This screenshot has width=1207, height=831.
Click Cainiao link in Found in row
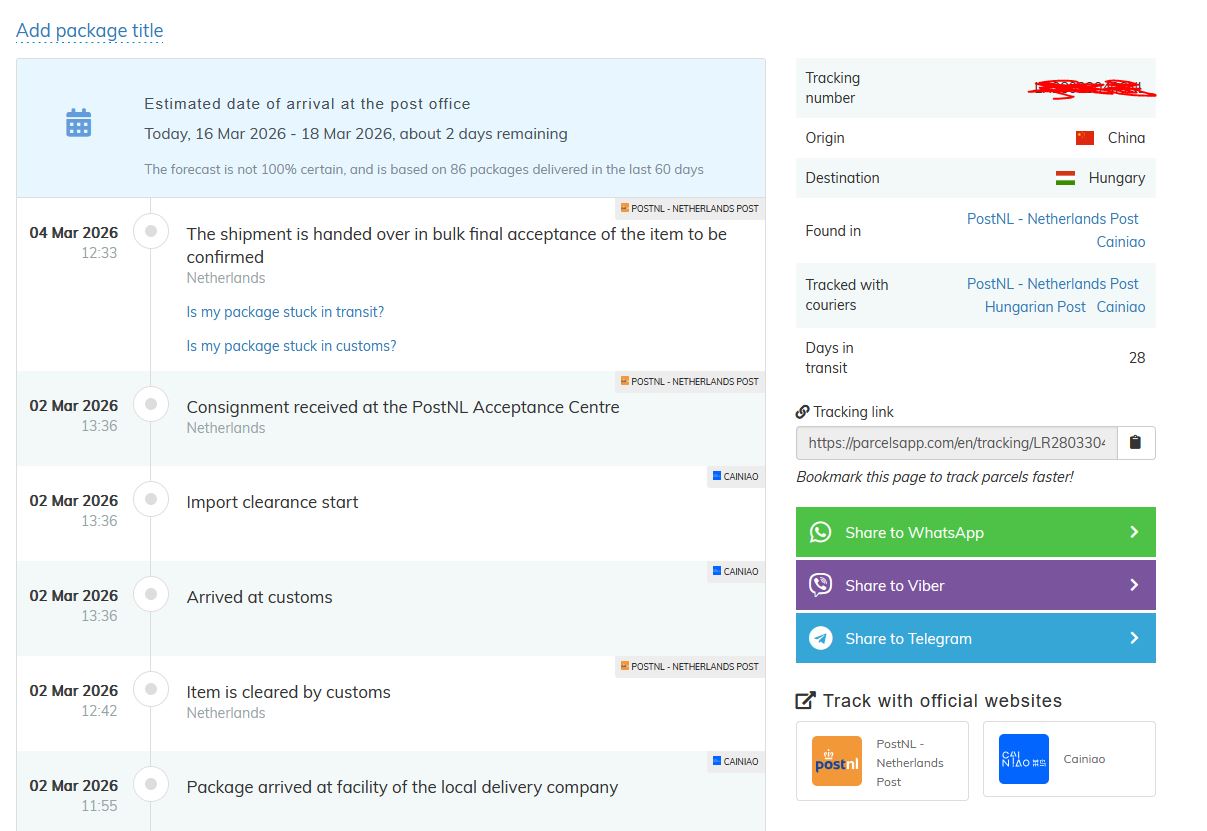pyautogui.click(x=1120, y=242)
